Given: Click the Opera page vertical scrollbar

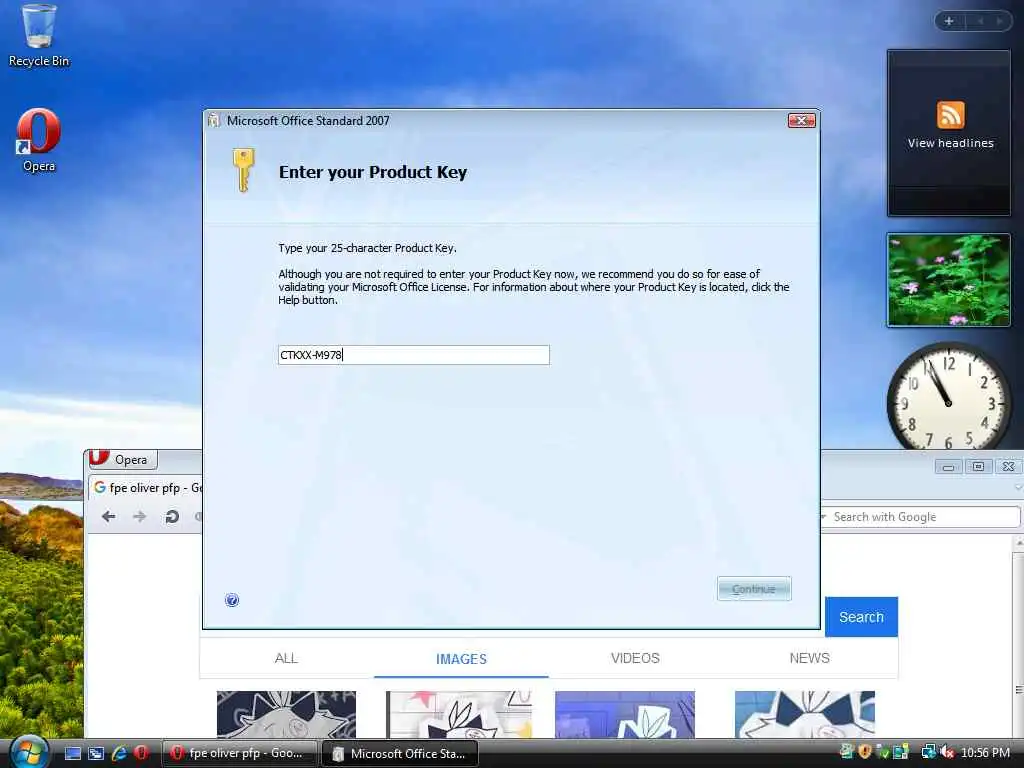Looking at the screenshot, I should point(1018,637).
